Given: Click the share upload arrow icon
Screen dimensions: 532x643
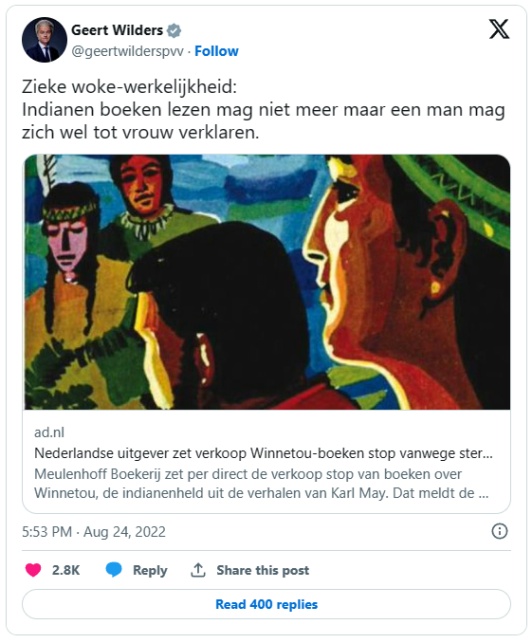Looking at the screenshot, I should (x=198, y=570).
